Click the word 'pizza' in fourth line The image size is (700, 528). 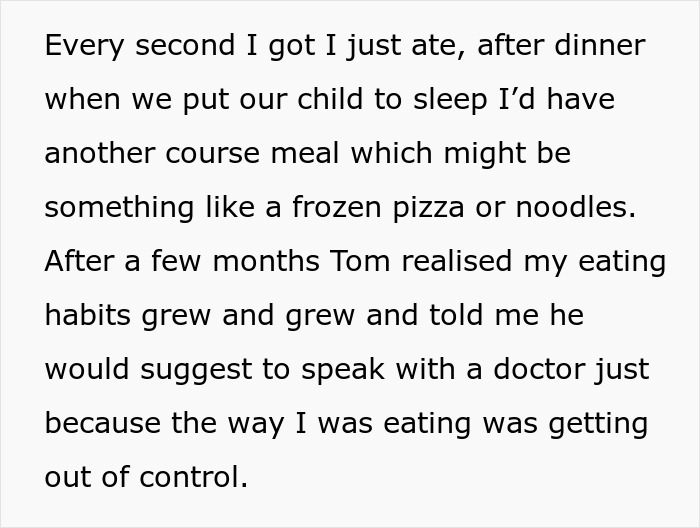click(429, 209)
